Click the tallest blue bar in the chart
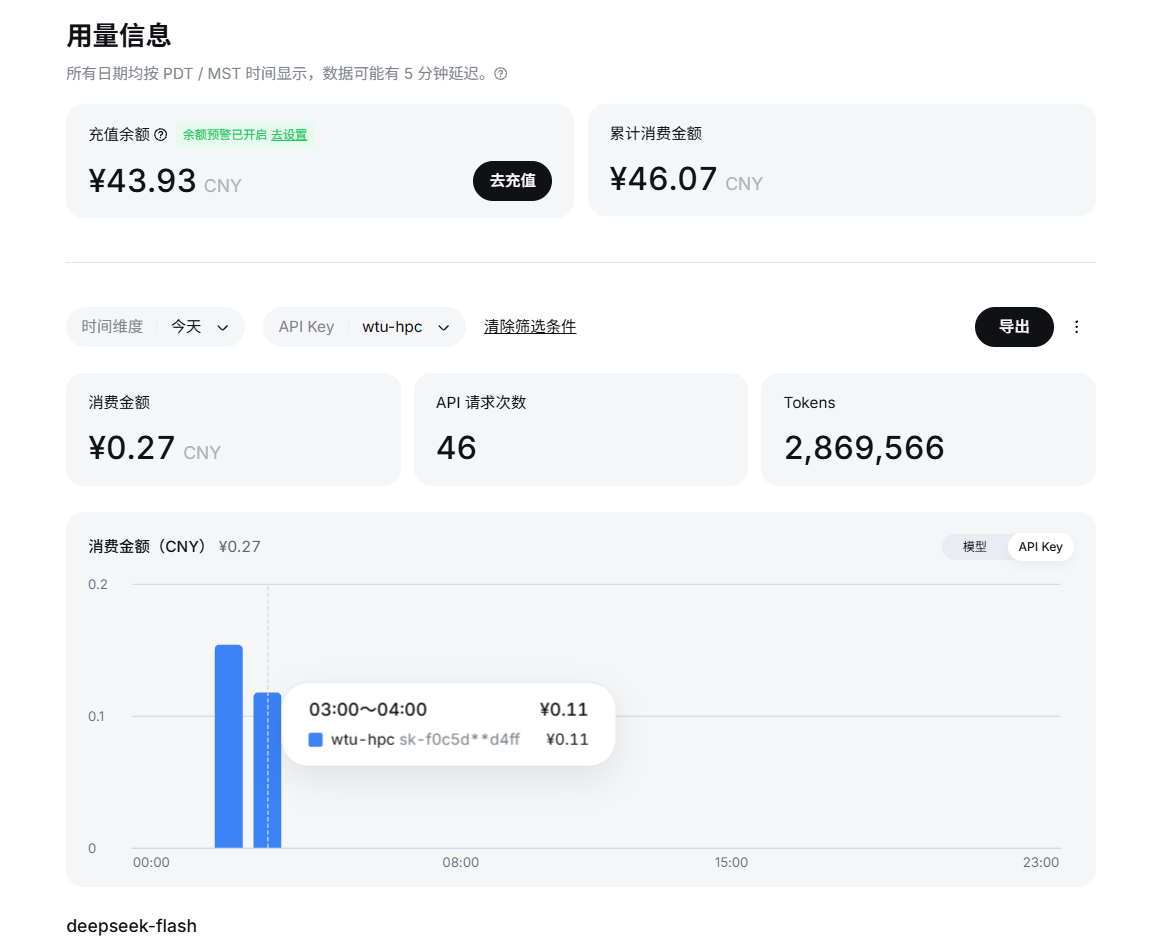Screen dimensions: 1155x950 228,746
